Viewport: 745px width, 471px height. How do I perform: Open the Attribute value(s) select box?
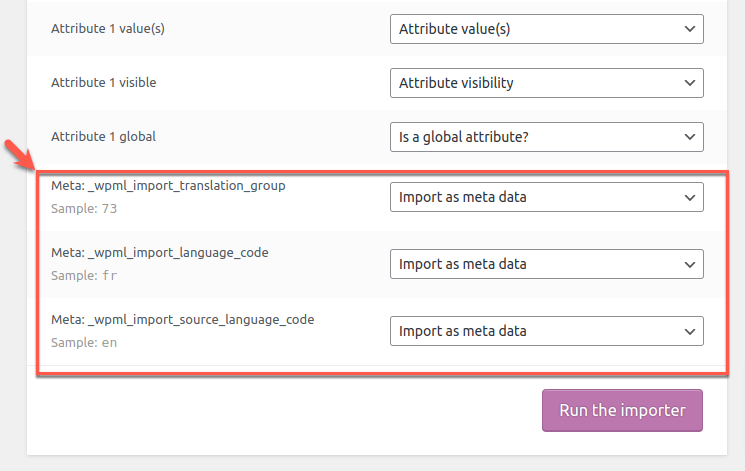pos(547,29)
